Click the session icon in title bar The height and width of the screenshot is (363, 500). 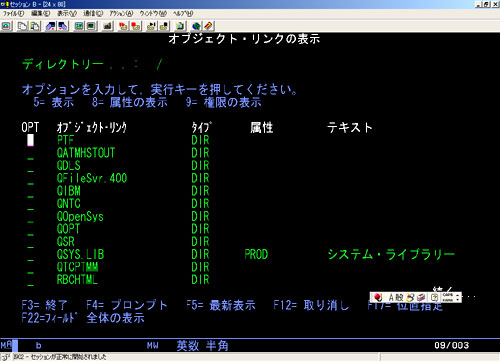pyautogui.click(x=4, y=4)
